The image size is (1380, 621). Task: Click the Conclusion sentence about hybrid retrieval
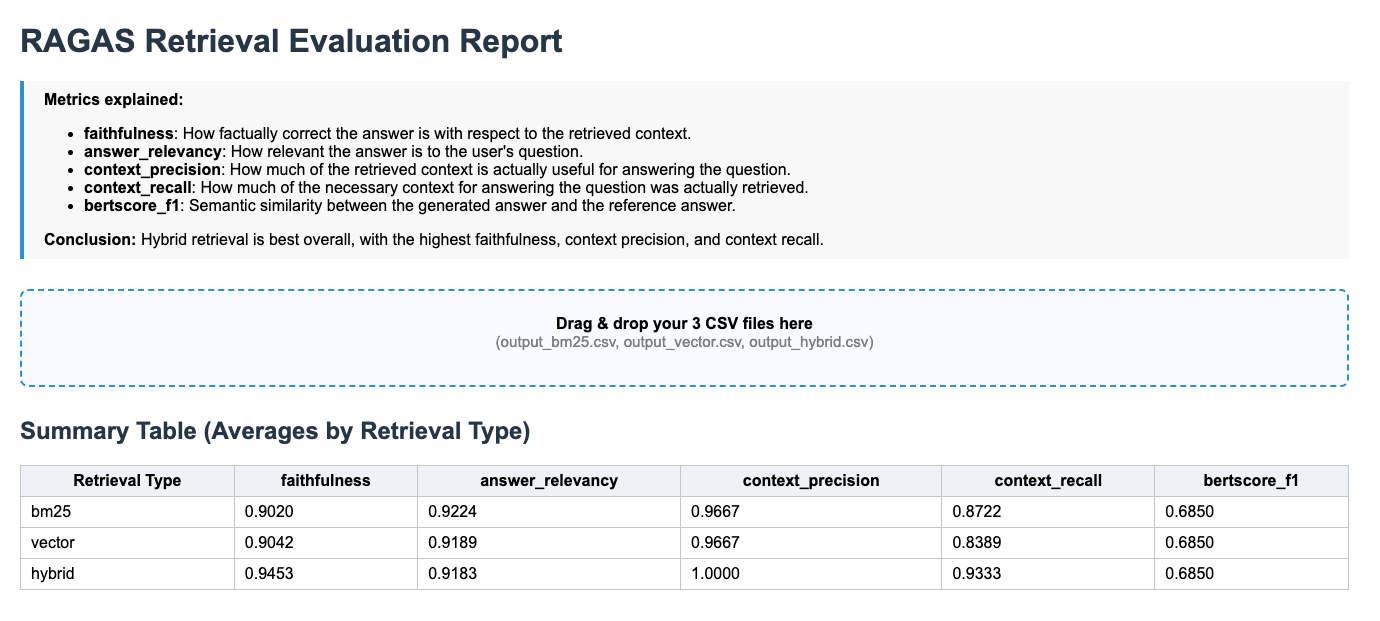pos(434,240)
